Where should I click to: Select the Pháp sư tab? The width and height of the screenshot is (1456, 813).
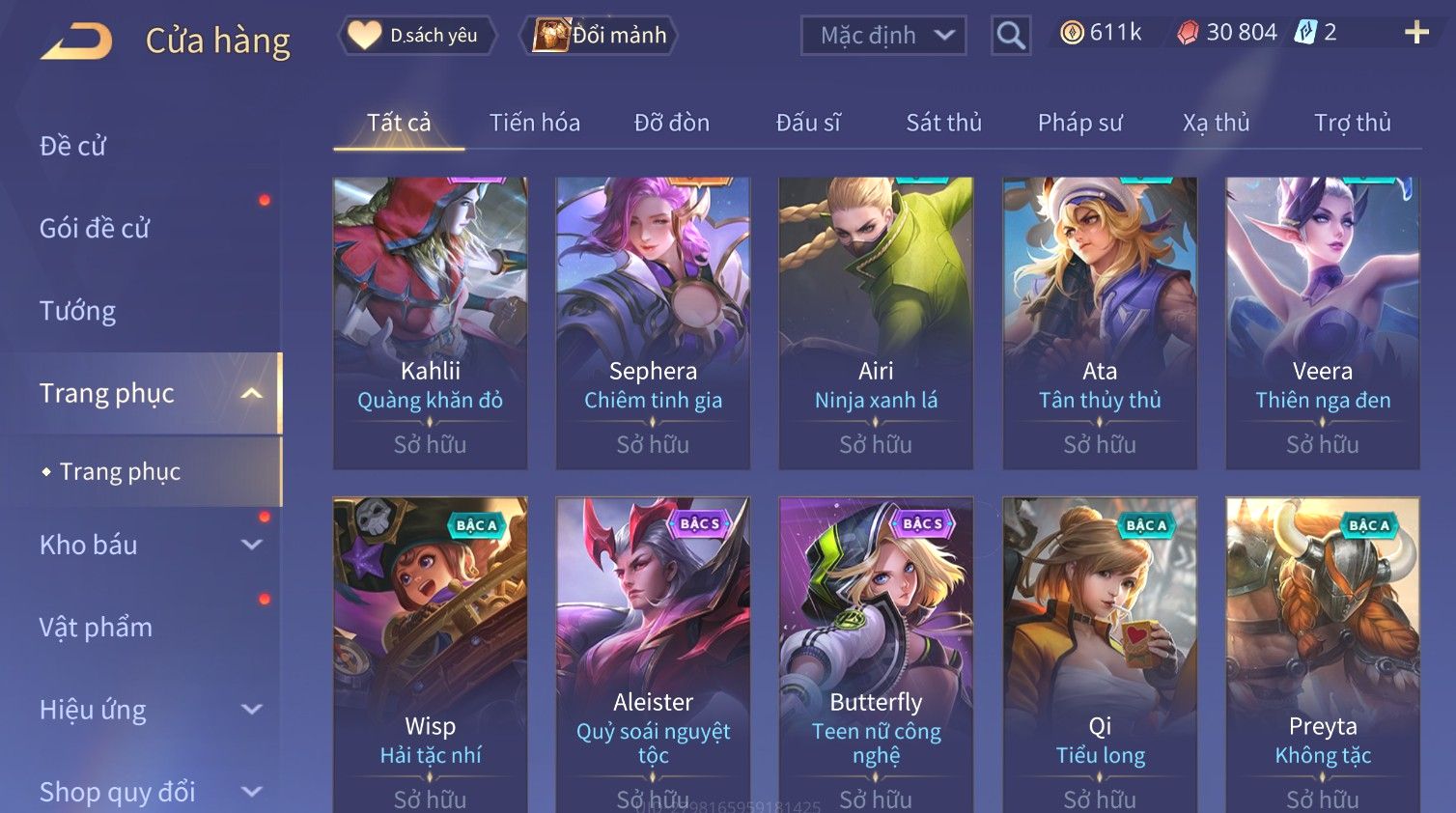coord(1079,123)
